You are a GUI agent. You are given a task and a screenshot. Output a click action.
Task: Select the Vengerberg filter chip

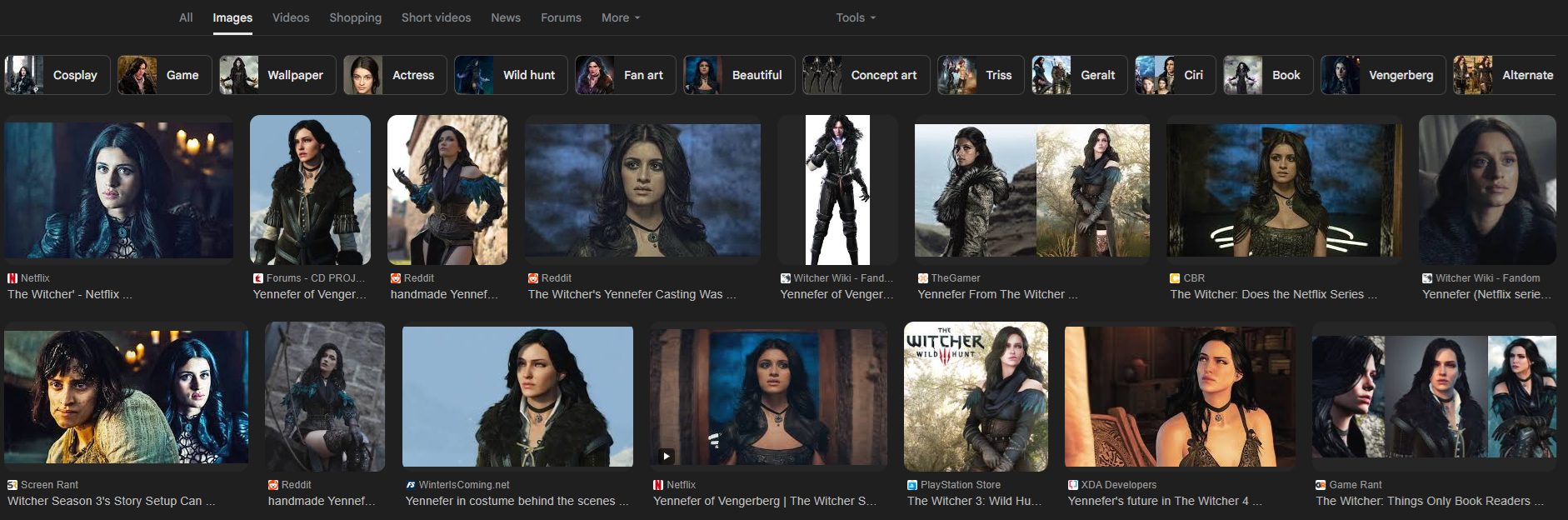click(1383, 75)
